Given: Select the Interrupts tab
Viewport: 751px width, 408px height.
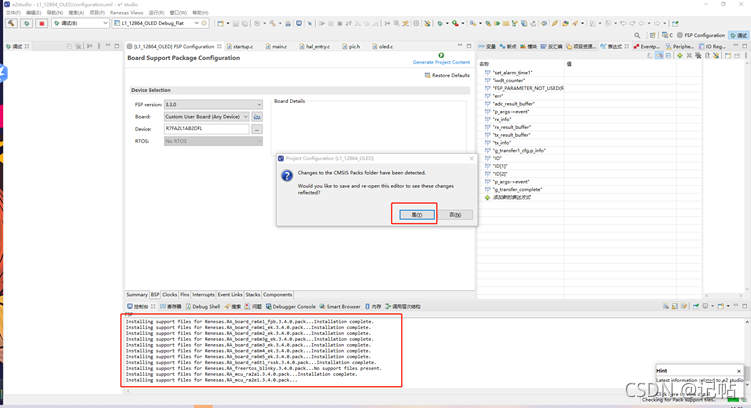Looking at the screenshot, I should pyautogui.click(x=204, y=295).
